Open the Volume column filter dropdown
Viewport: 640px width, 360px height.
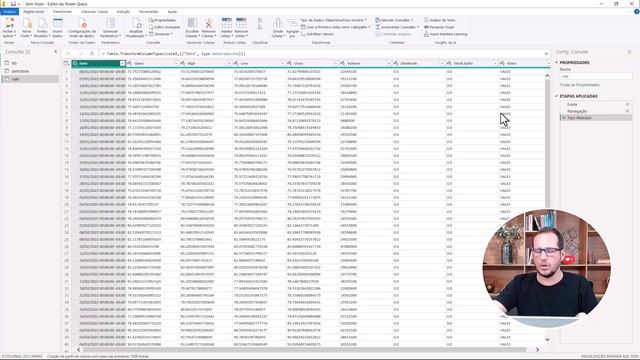click(389, 63)
